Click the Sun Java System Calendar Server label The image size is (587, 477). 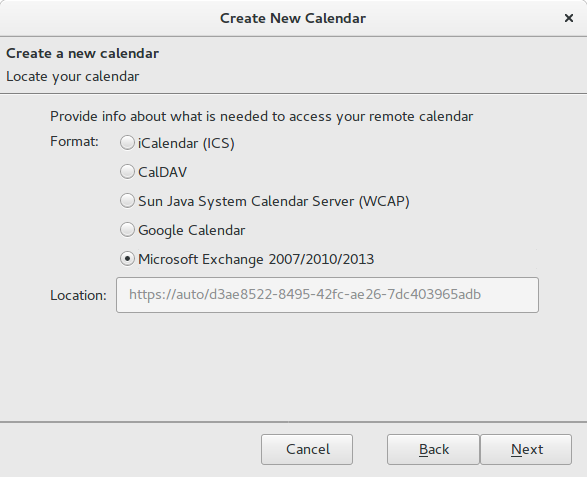coord(274,201)
